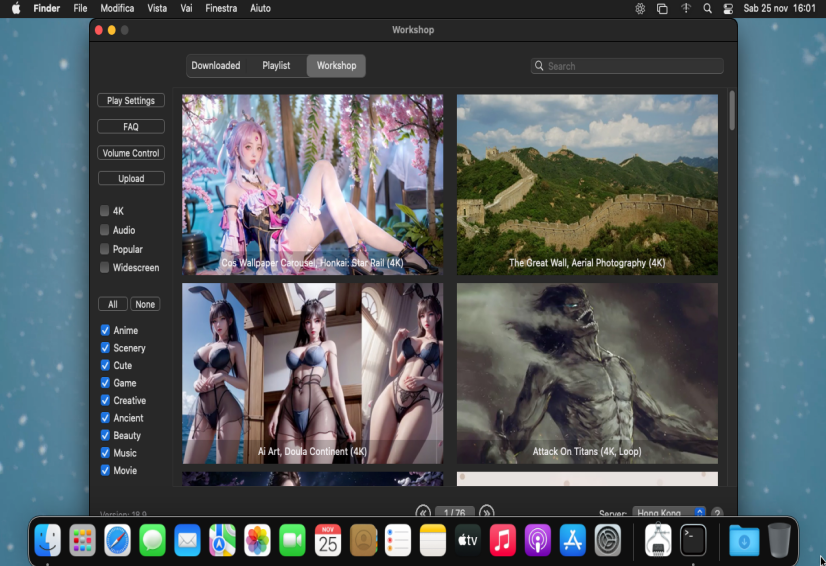Open the Finestra menu
The height and width of the screenshot is (566, 826).
[221, 8]
